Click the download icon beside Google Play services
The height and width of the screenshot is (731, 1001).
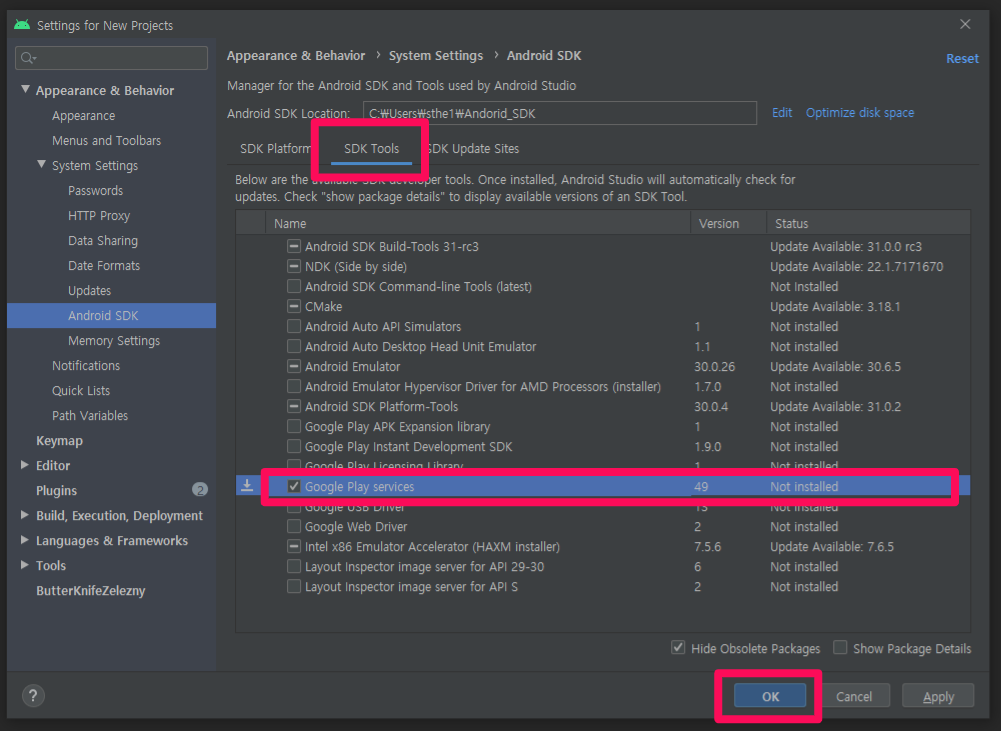click(247, 486)
